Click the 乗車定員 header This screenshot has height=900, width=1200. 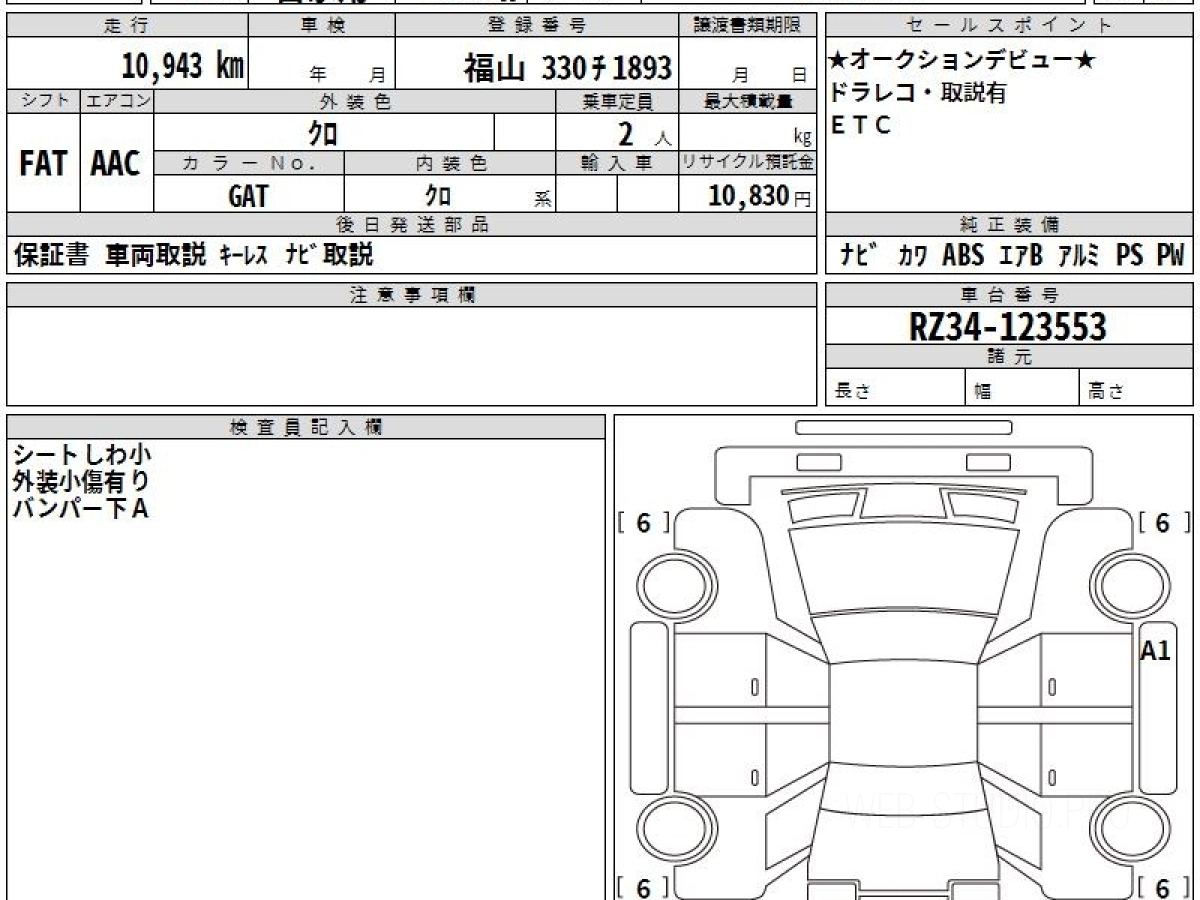click(617, 101)
